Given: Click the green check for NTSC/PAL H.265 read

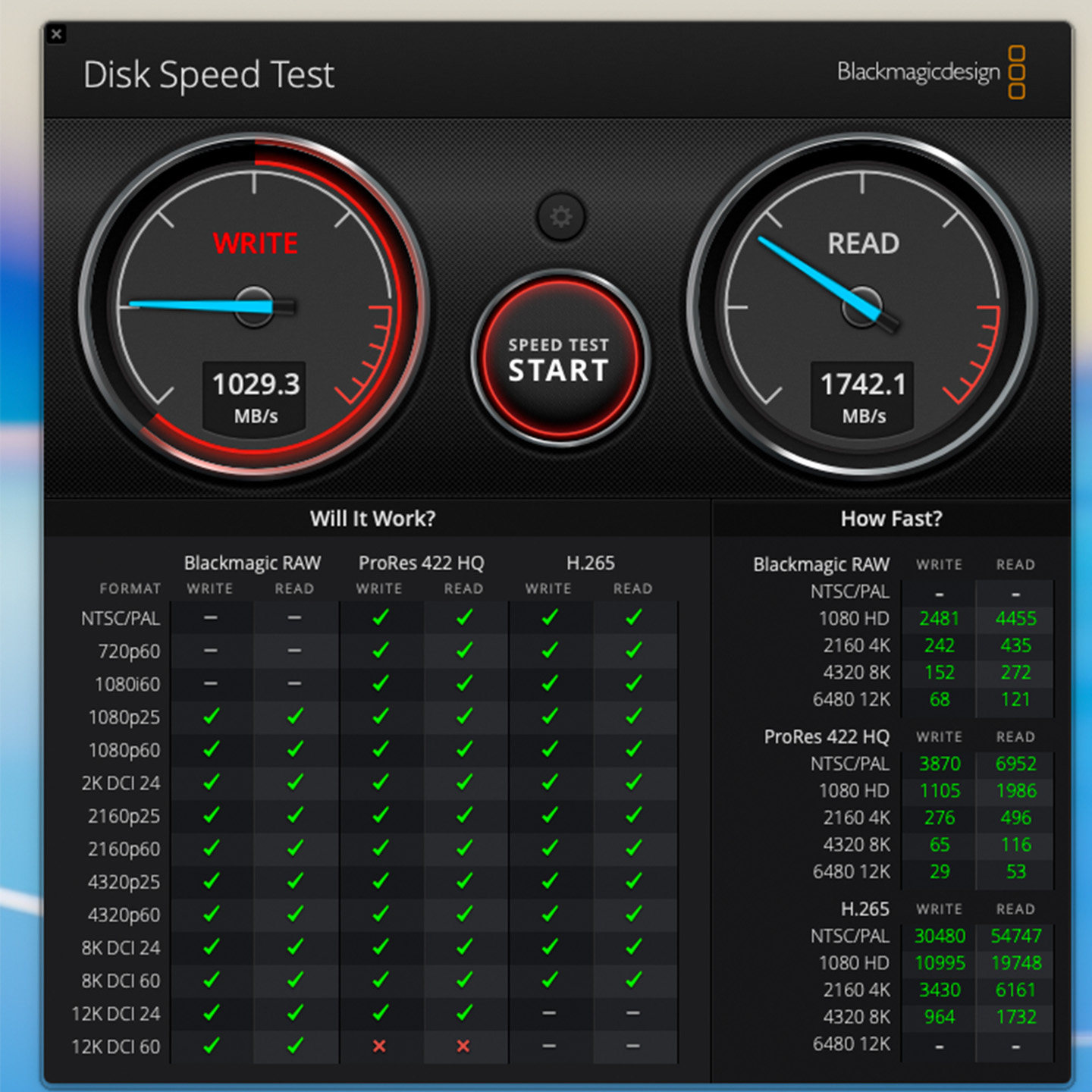Looking at the screenshot, I should (632, 618).
